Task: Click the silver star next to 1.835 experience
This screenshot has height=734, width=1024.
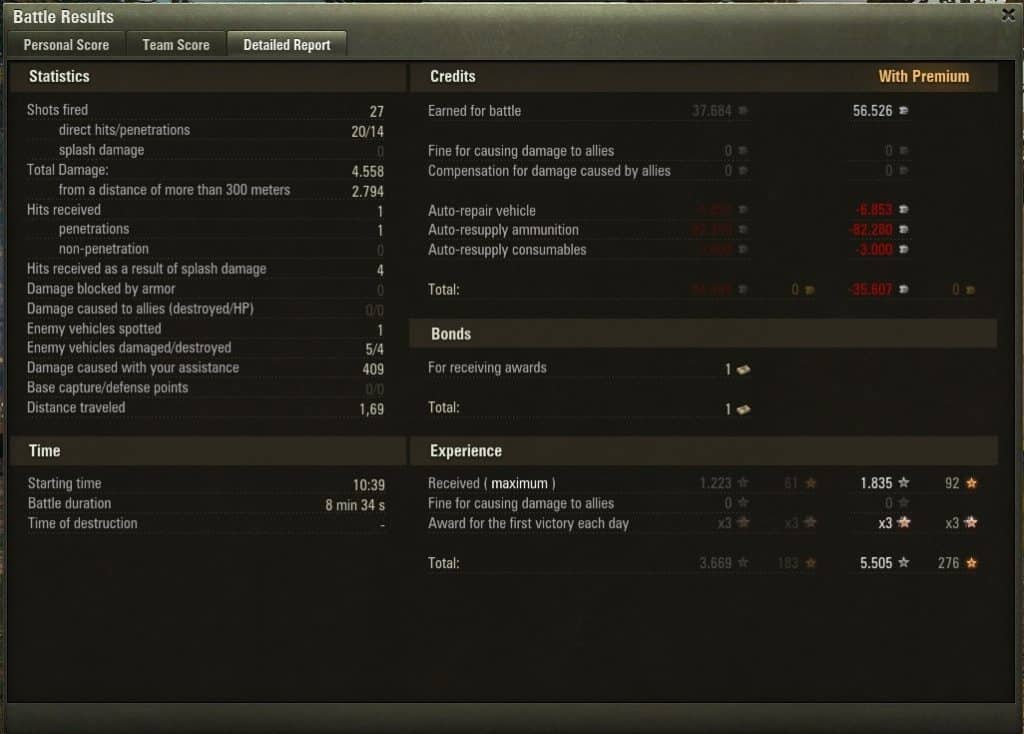Action: tap(904, 483)
